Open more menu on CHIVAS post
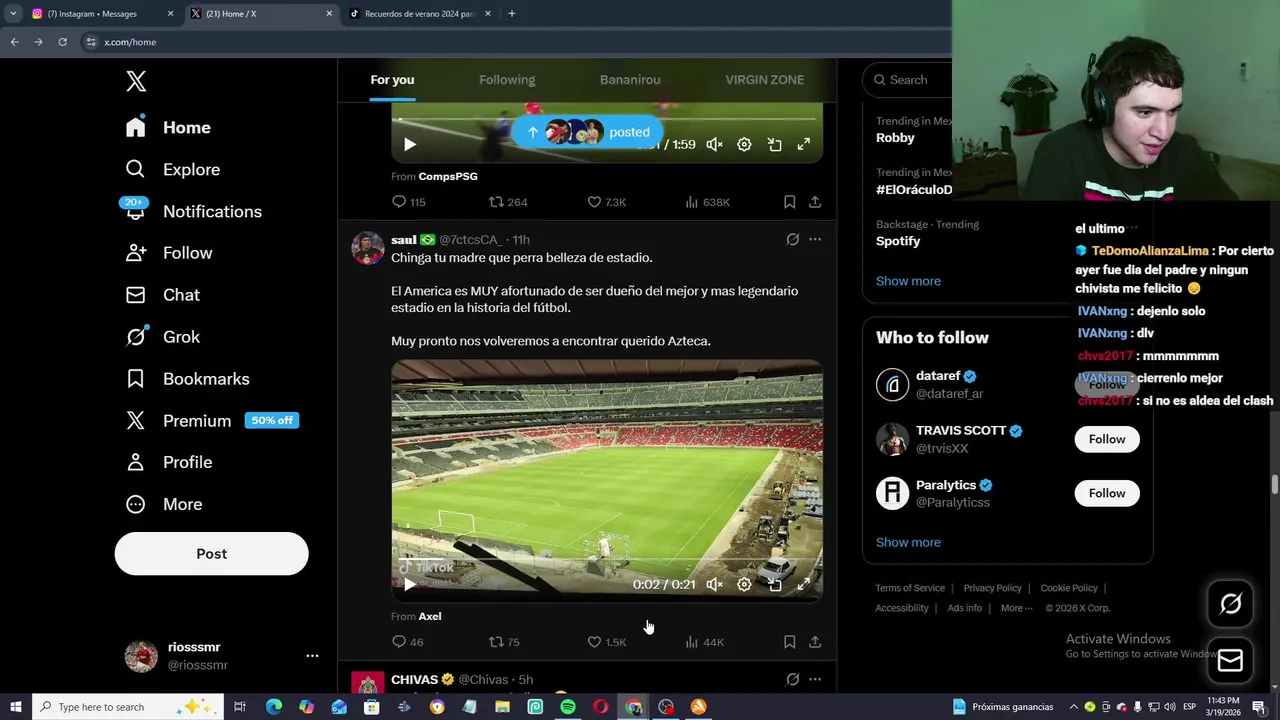 click(x=815, y=680)
